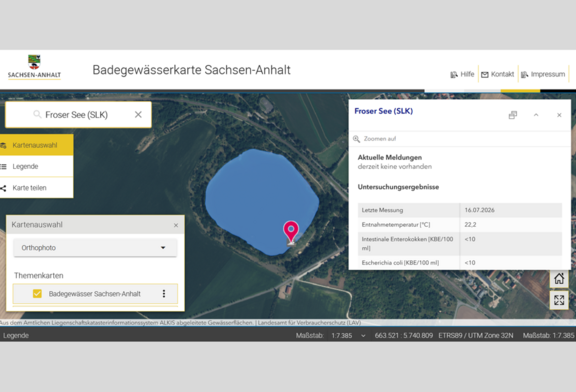Viewport: 576px width, 392px height.
Task: Close the Kartenauswahl panel
Action: tap(176, 225)
